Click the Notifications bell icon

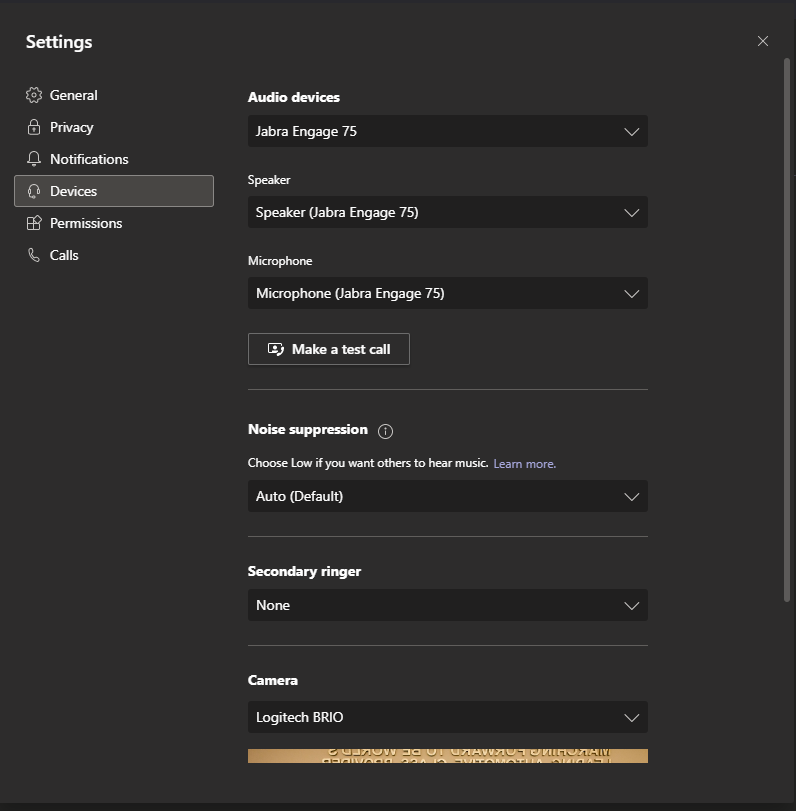(x=34, y=159)
